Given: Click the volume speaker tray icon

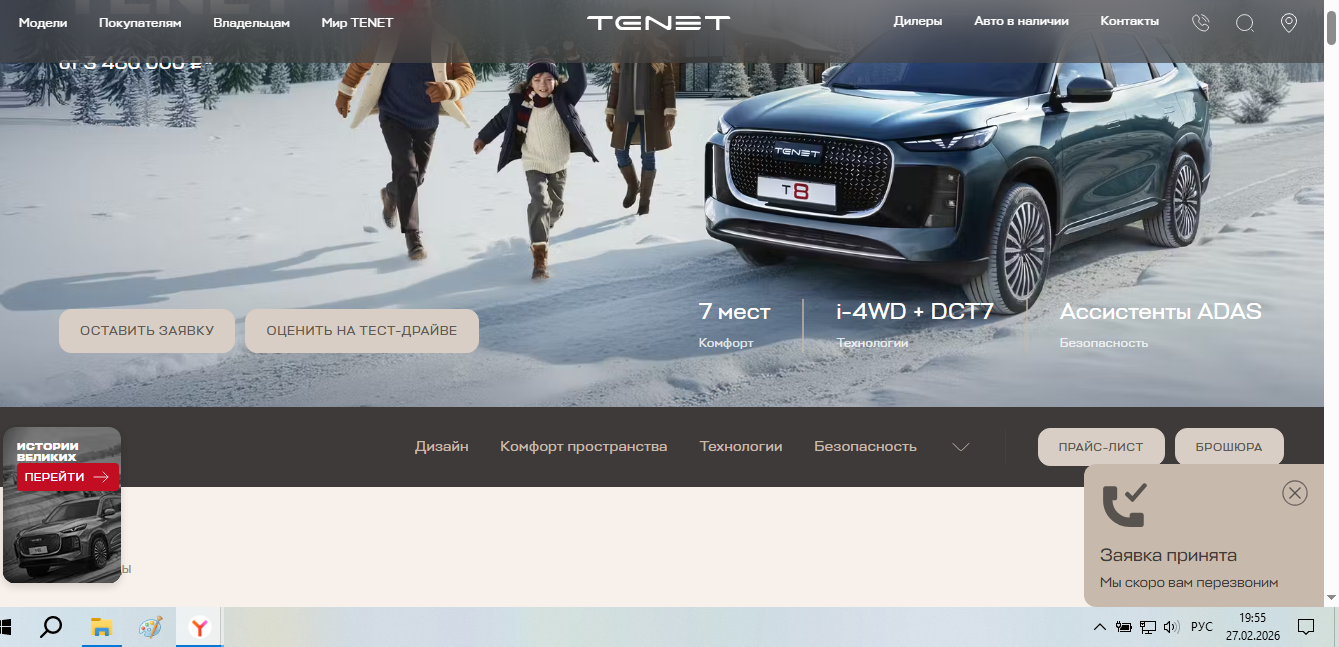Looking at the screenshot, I should click(x=1172, y=627).
